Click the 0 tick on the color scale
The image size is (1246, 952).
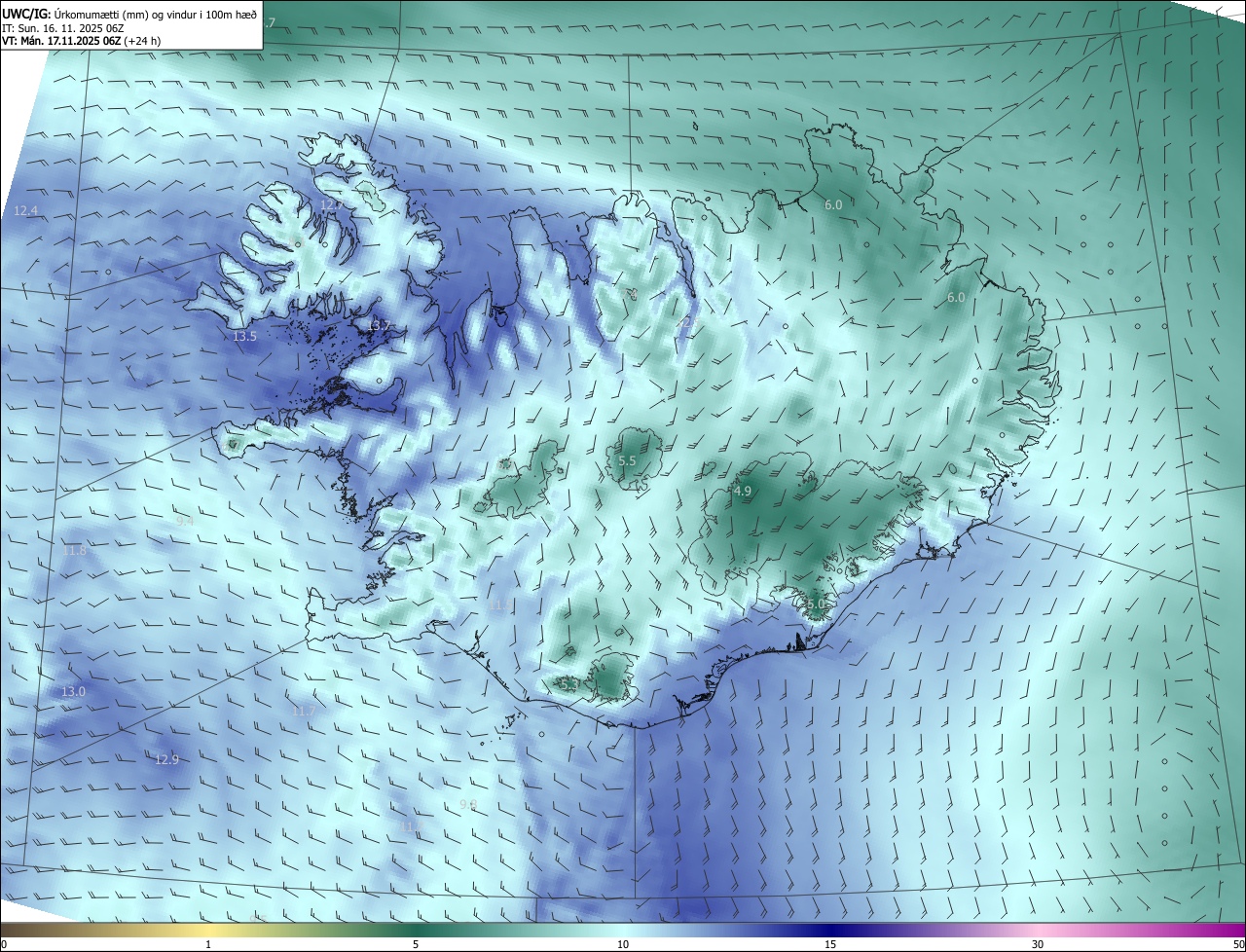tap(4, 944)
